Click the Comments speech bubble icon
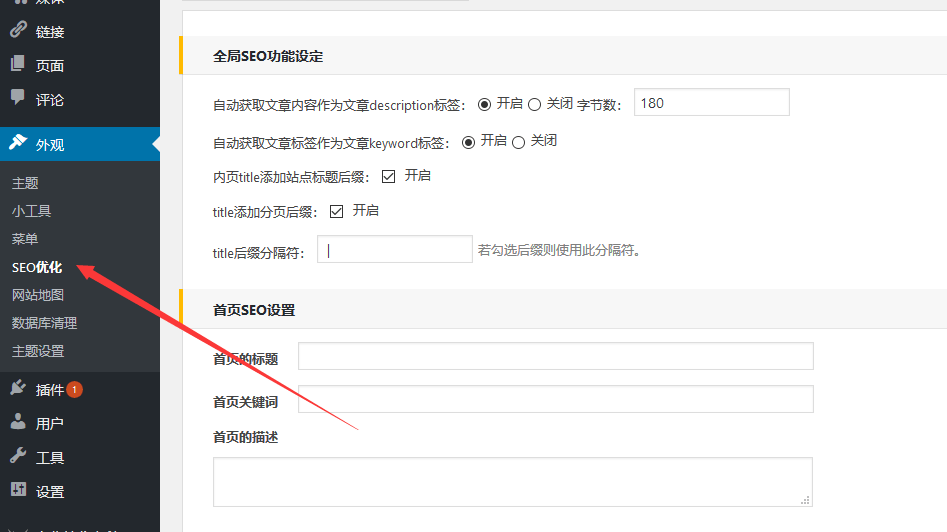Image resolution: width=947 pixels, height=532 pixels. click(x=18, y=99)
